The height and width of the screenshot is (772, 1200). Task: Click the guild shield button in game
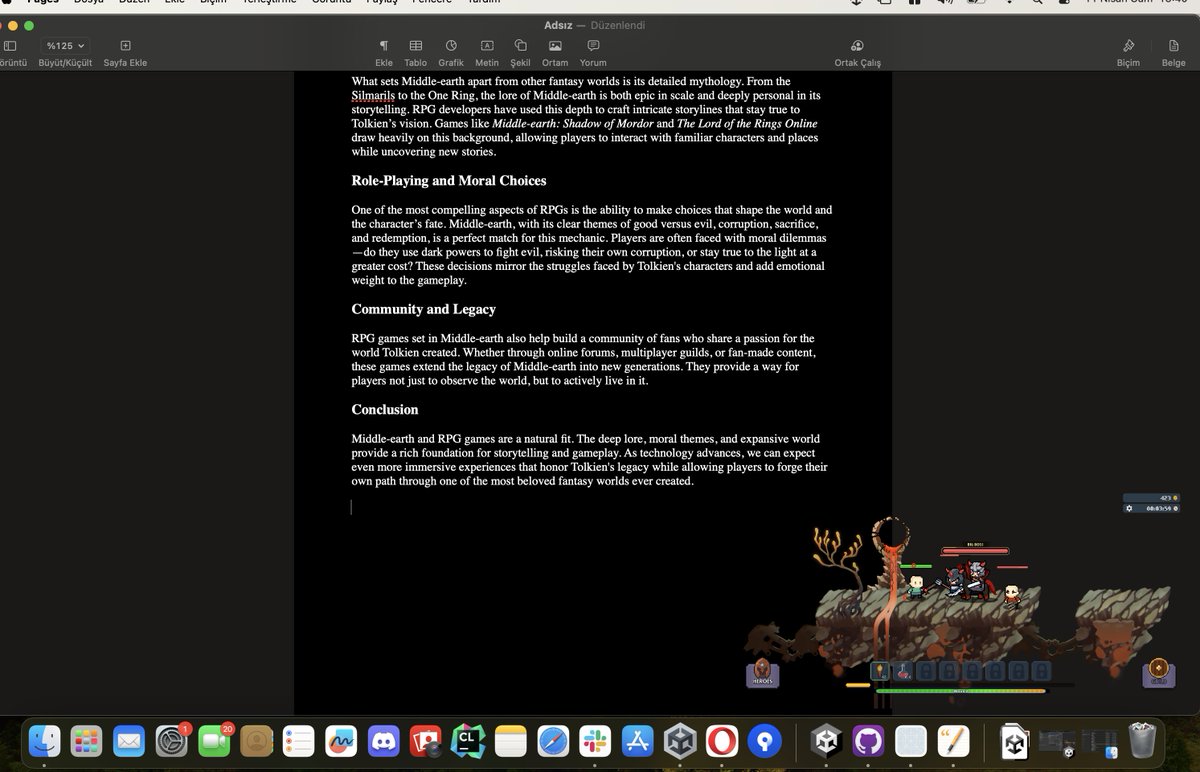[1158, 672]
